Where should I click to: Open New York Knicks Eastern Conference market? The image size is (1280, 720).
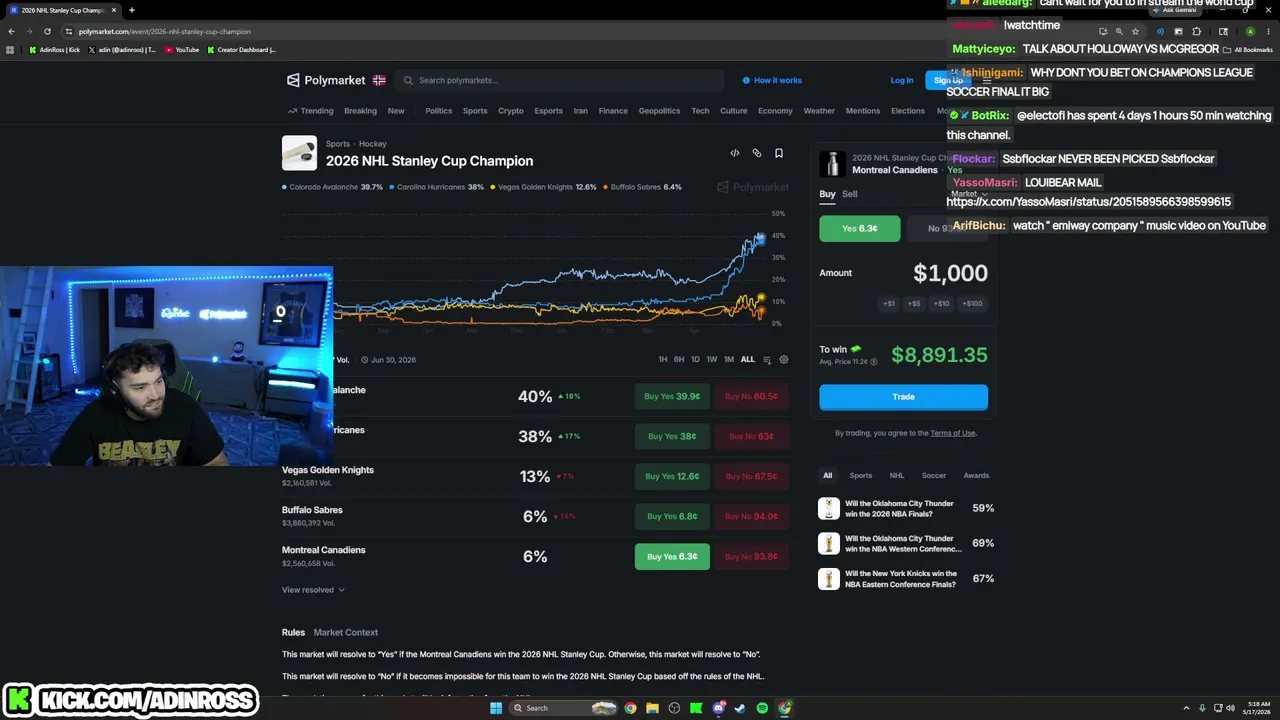[906, 578]
